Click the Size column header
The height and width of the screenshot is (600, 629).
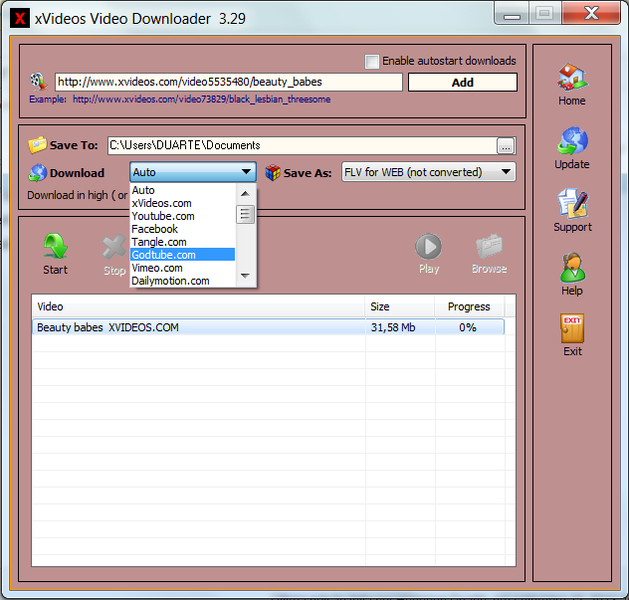400,307
